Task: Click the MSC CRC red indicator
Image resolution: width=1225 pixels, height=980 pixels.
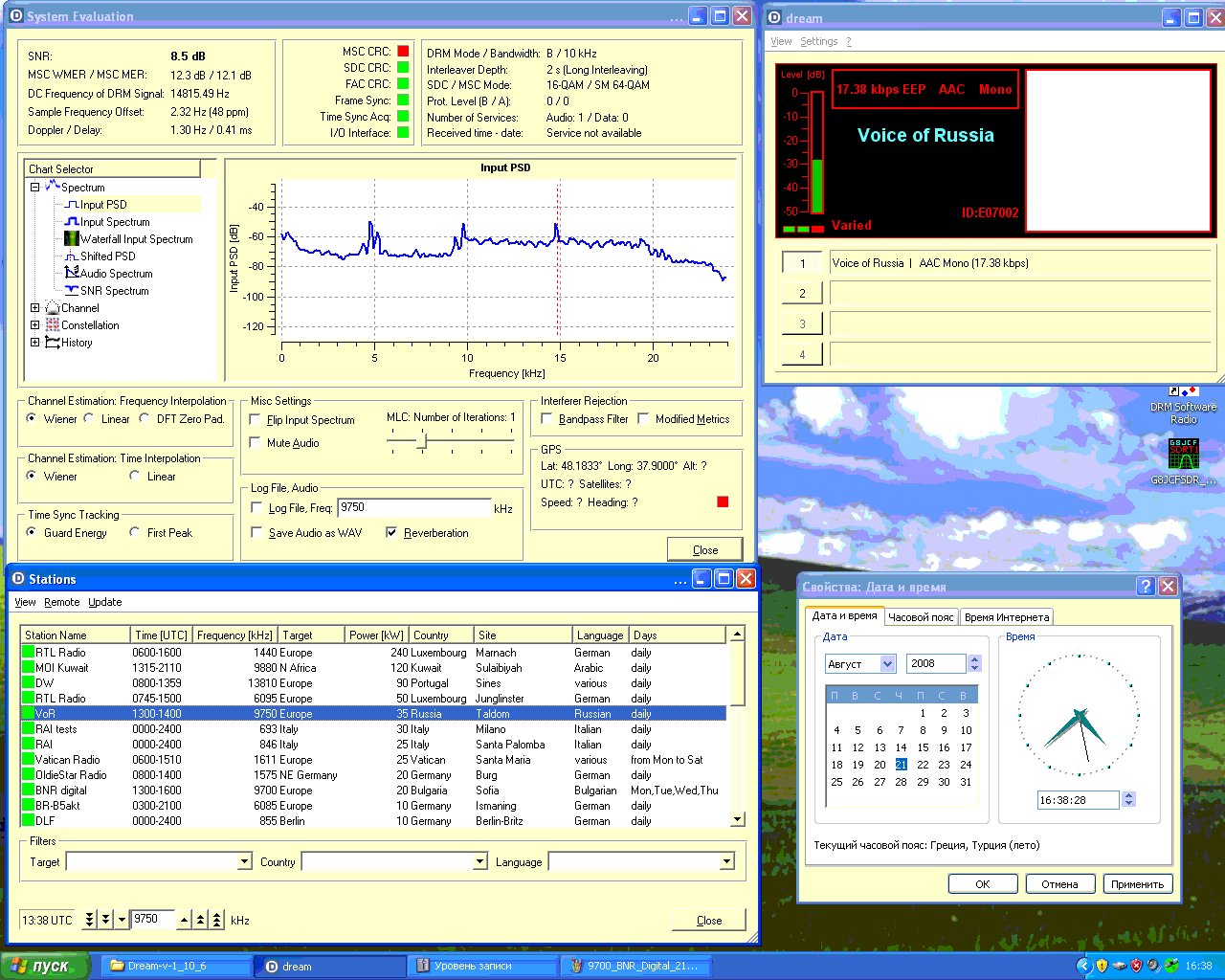Action: pyautogui.click(x=403, y=51)
